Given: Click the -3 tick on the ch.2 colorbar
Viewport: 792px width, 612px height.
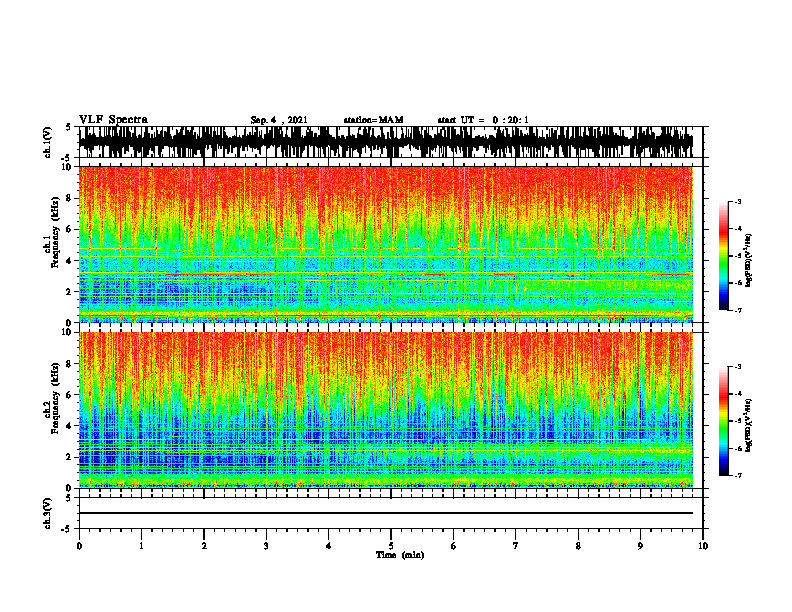Looking at the screenshot, I should pos(737,367).
